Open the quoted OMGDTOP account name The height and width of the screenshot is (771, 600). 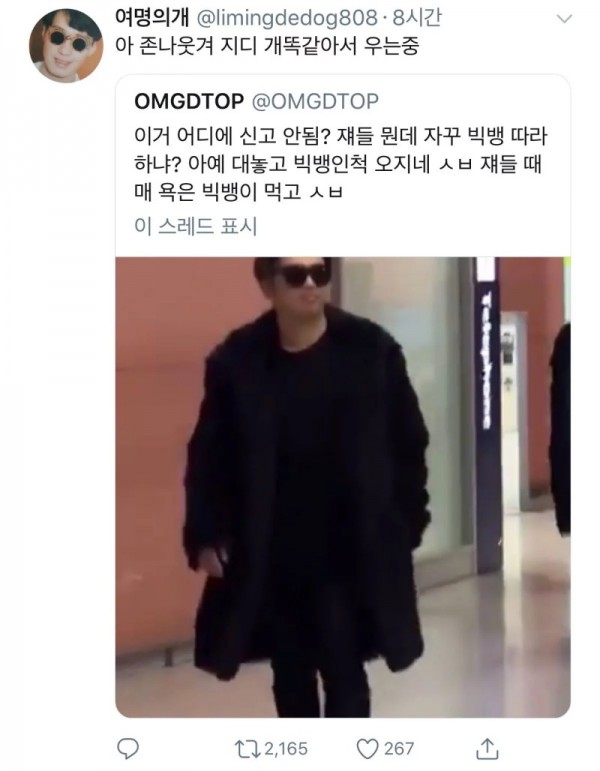click(189, 101)
